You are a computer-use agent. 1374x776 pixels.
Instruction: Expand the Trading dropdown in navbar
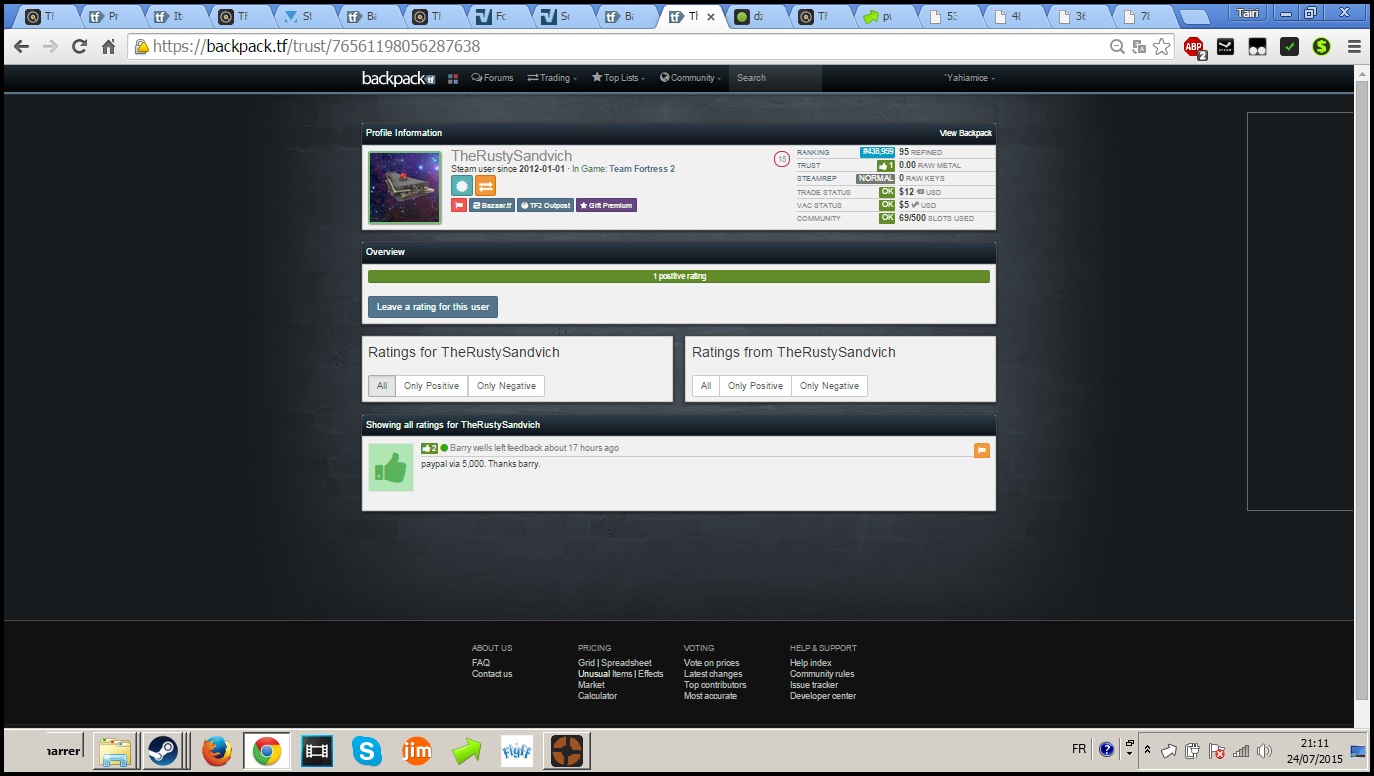pos(552,78)
